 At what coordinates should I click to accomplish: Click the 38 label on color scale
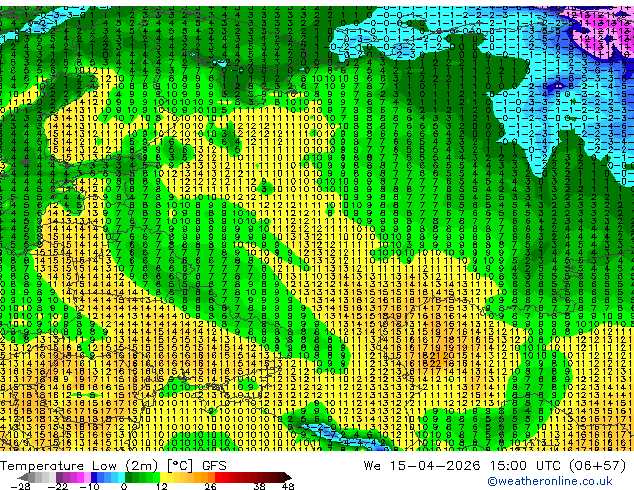point(259,486)
